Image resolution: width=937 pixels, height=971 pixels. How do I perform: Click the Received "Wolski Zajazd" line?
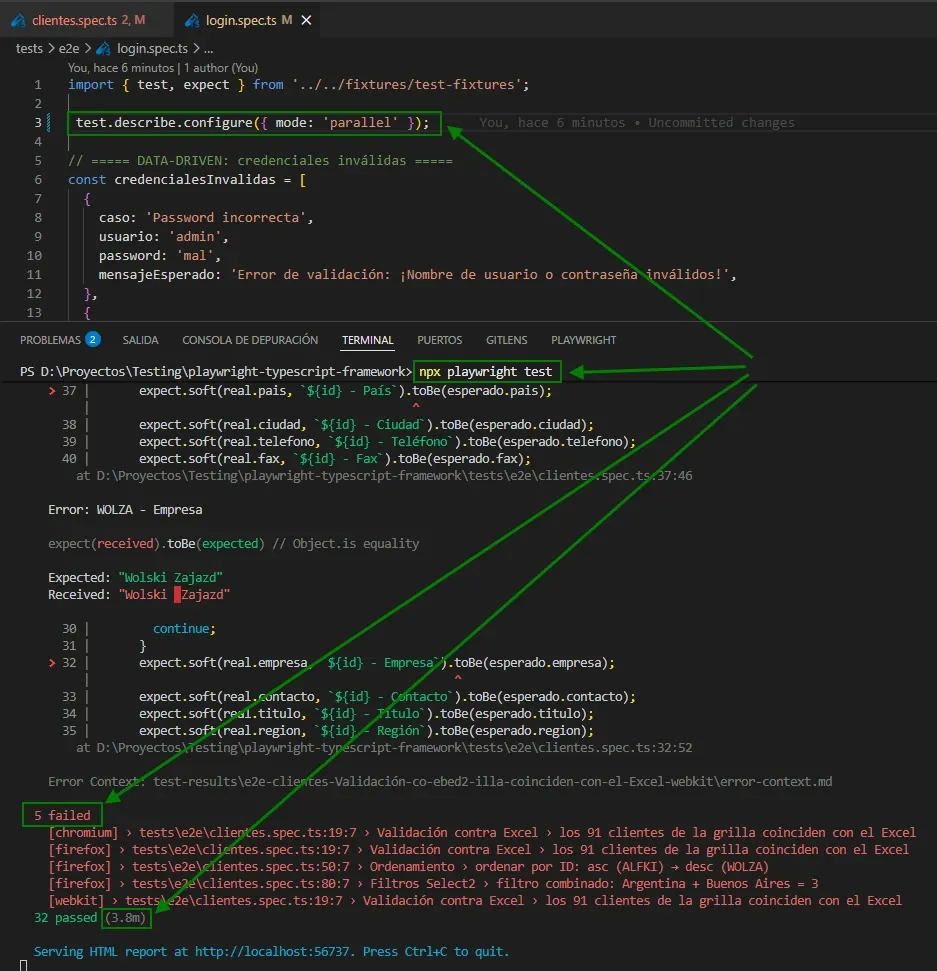(x=139, y=594)
